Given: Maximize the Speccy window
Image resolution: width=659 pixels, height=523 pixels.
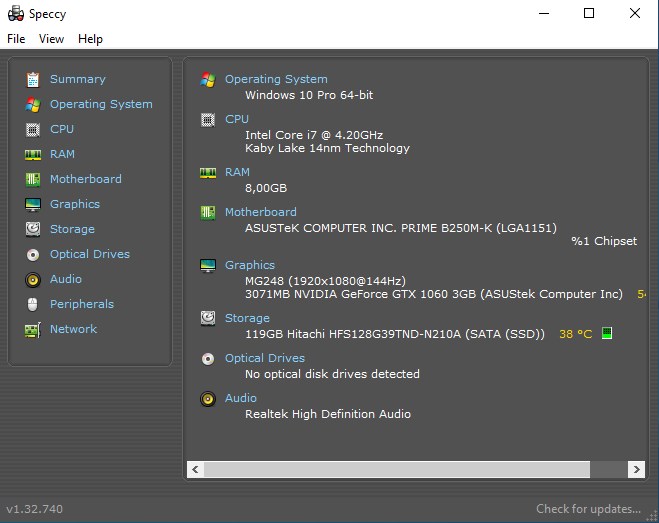Looking at the screenshot, I should click(x=589, y=13).
